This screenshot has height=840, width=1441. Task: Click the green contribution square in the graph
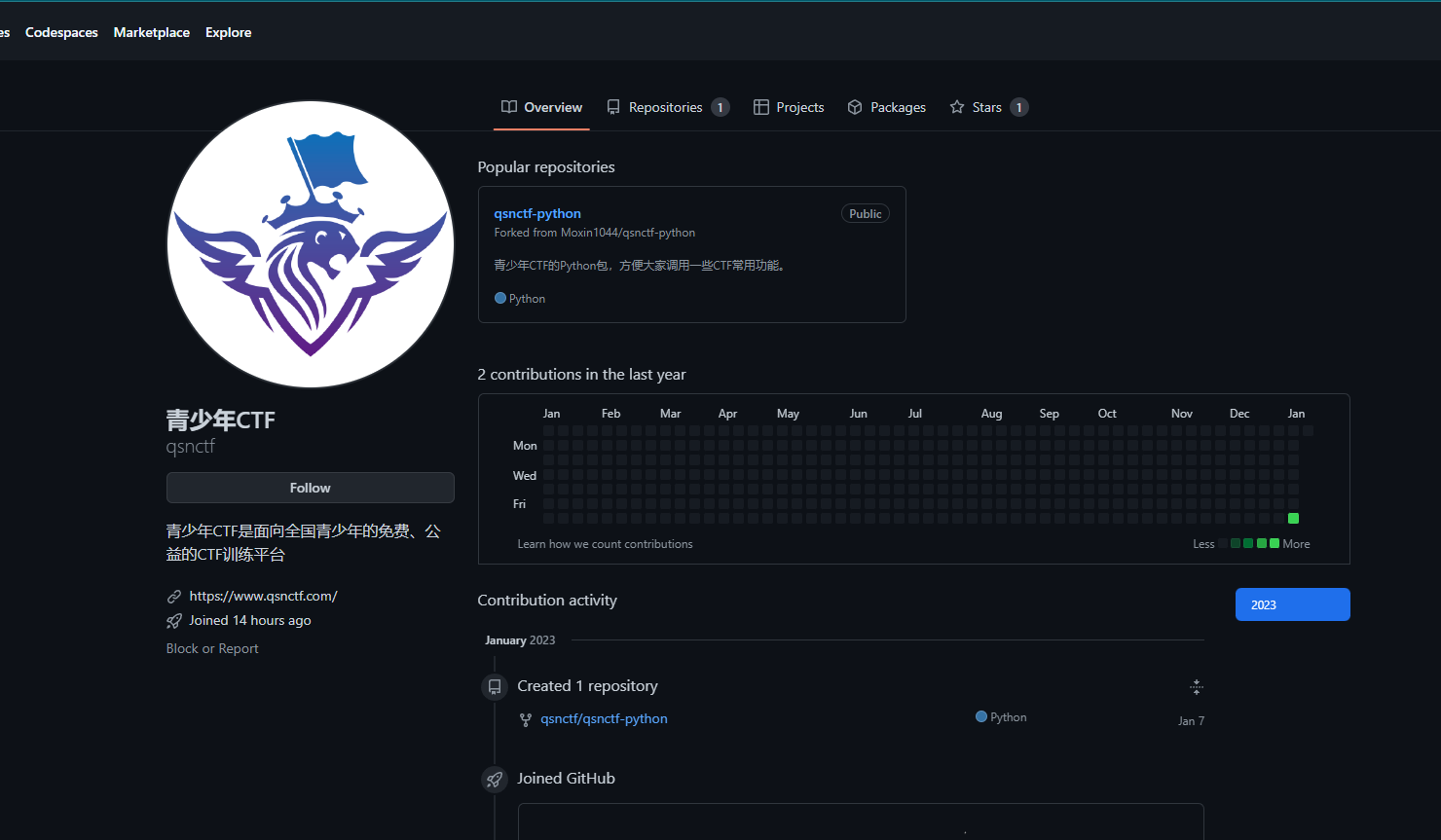(1293, 518)
